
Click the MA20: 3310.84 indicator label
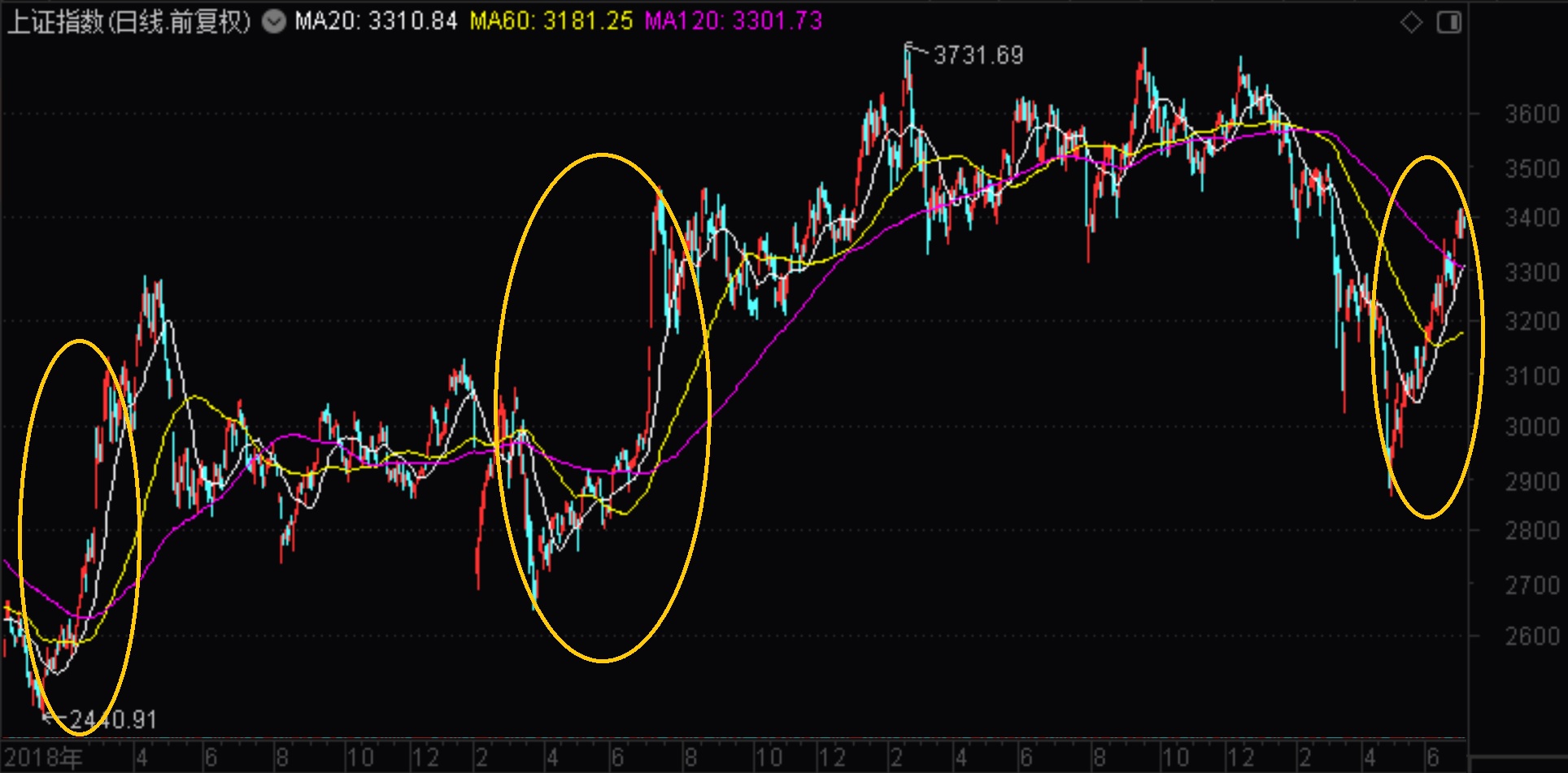(376, 21)
